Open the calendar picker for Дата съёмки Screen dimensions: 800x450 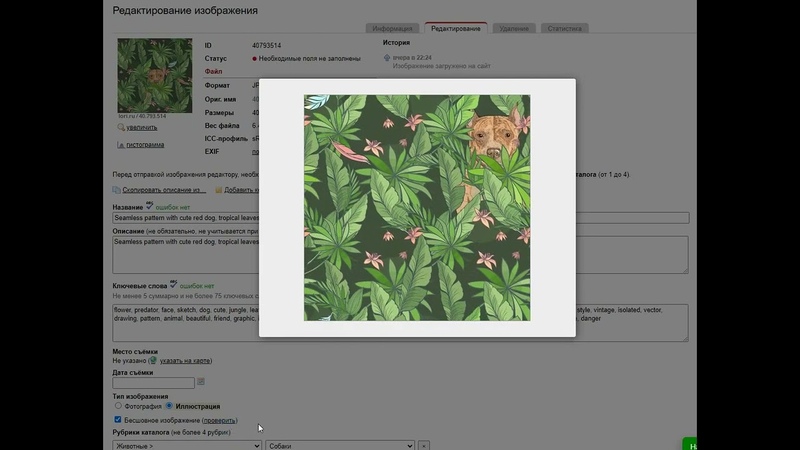click(x=201, y=382)
